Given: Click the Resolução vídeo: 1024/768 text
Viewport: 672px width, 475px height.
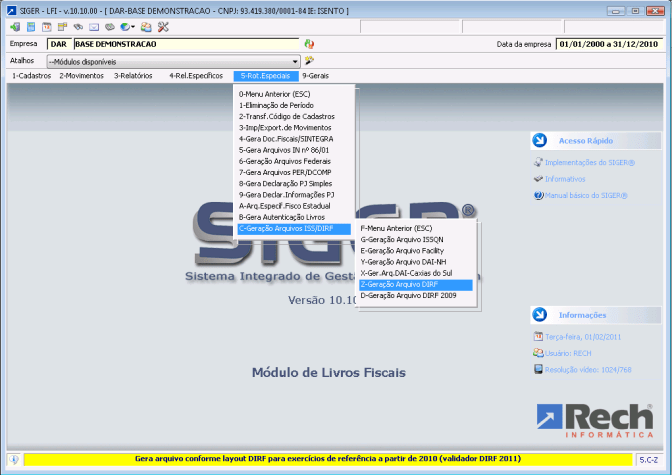Looking at the screenshot, I should (588, 370).
